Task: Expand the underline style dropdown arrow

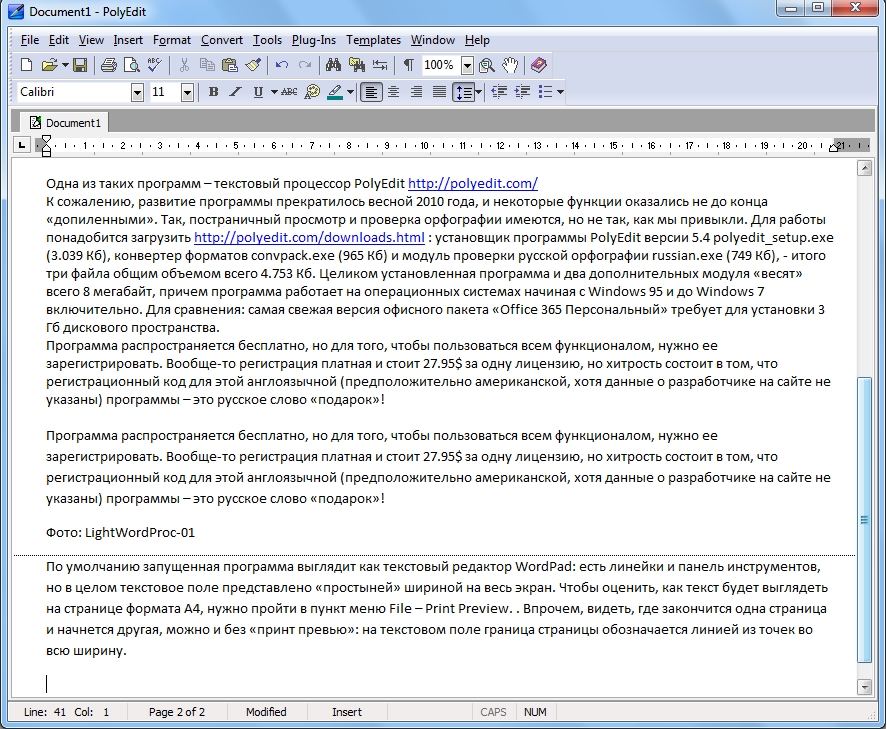Action: (x=274, y=92)
